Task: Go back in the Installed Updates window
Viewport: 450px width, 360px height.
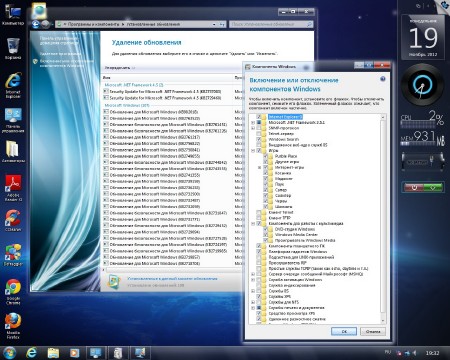Action: coord(36,24)
